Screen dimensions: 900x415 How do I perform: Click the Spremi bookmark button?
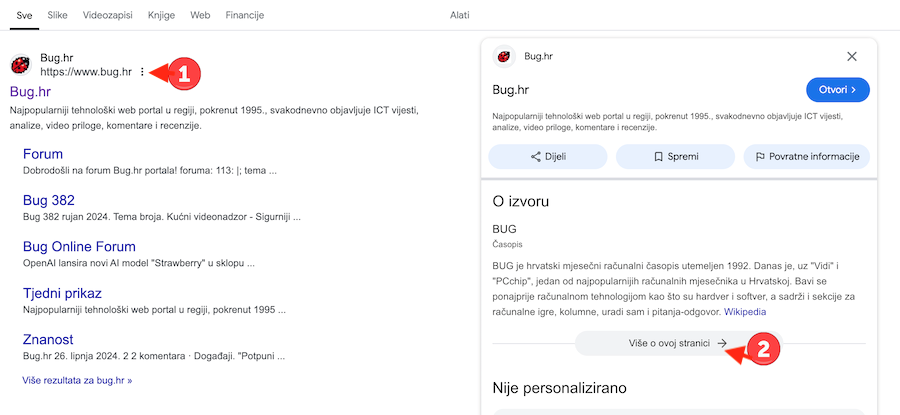[x=675, y=157]
